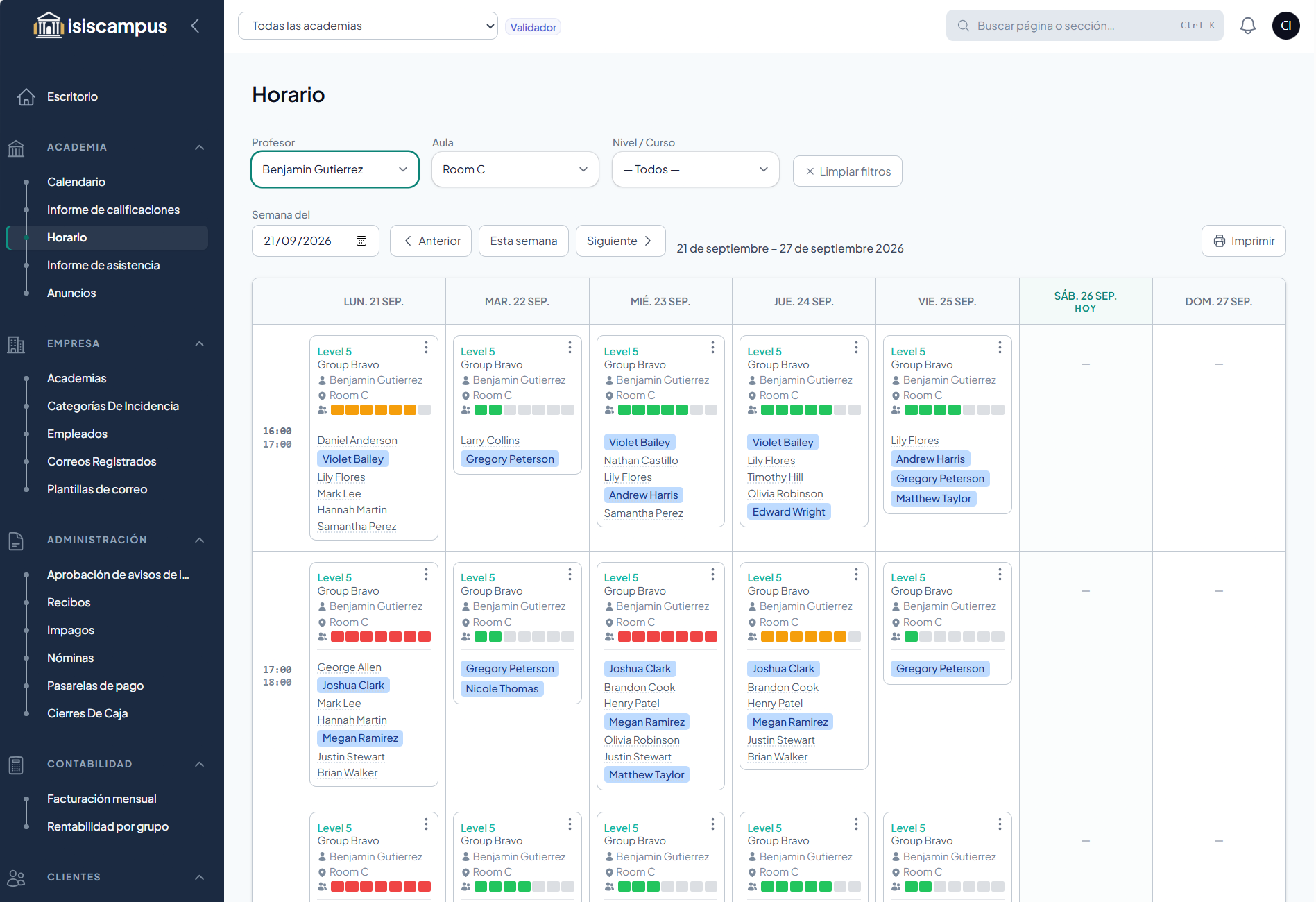
Task: Open options menu for Monday 16:00 class card
Action: click(426, 347)
